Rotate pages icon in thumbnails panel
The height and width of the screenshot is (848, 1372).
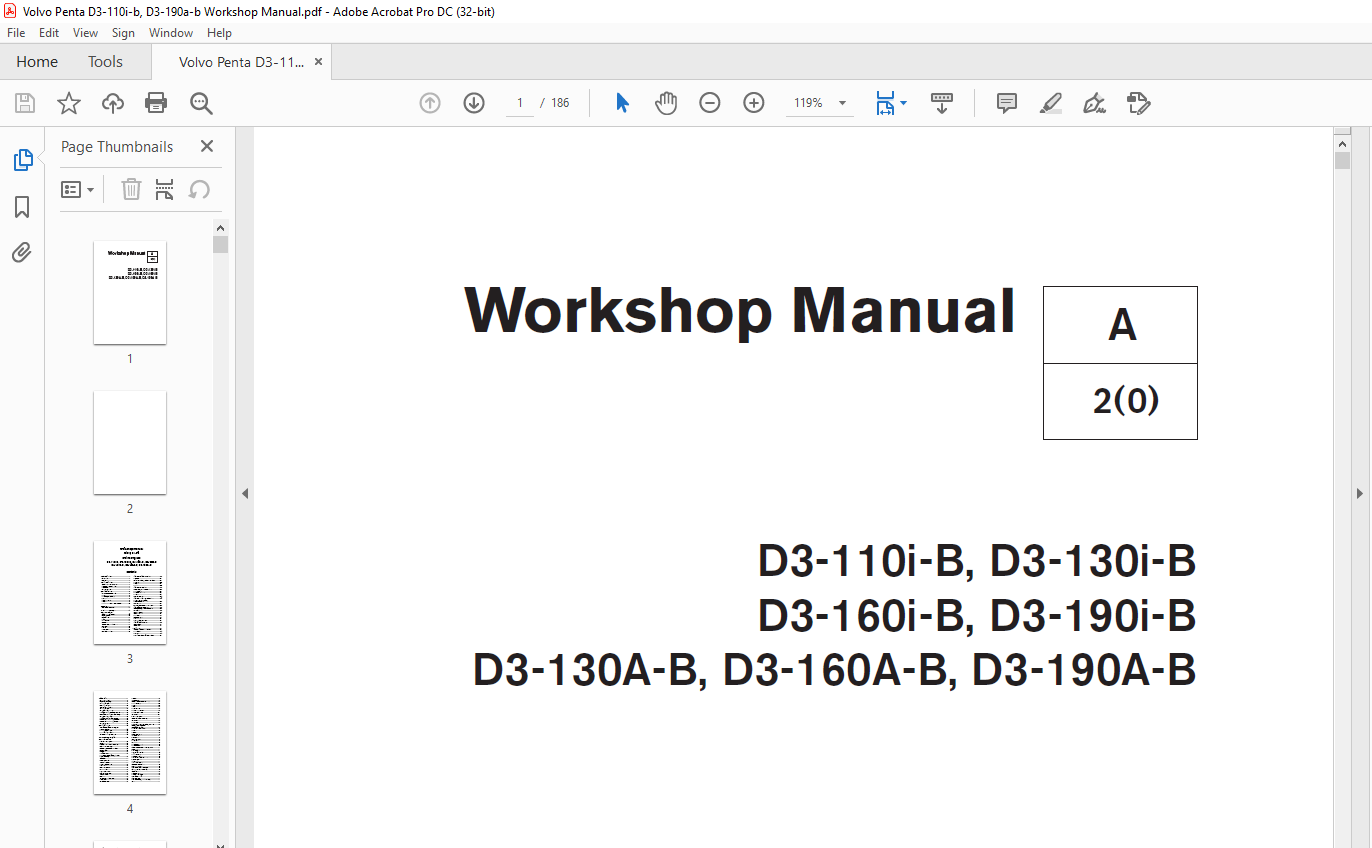200,189
